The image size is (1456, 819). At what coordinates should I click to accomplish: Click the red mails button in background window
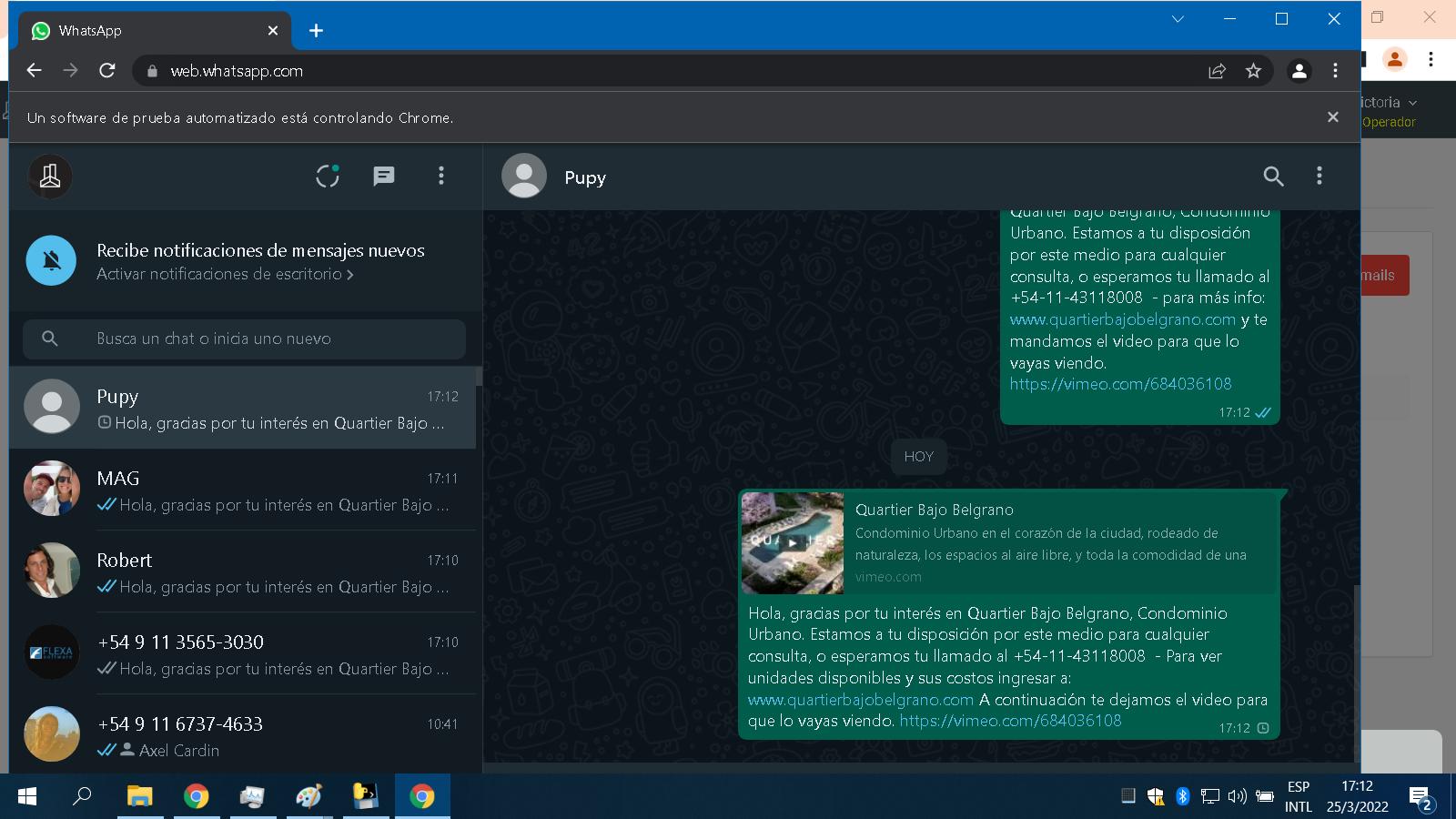pos(1385,275)
